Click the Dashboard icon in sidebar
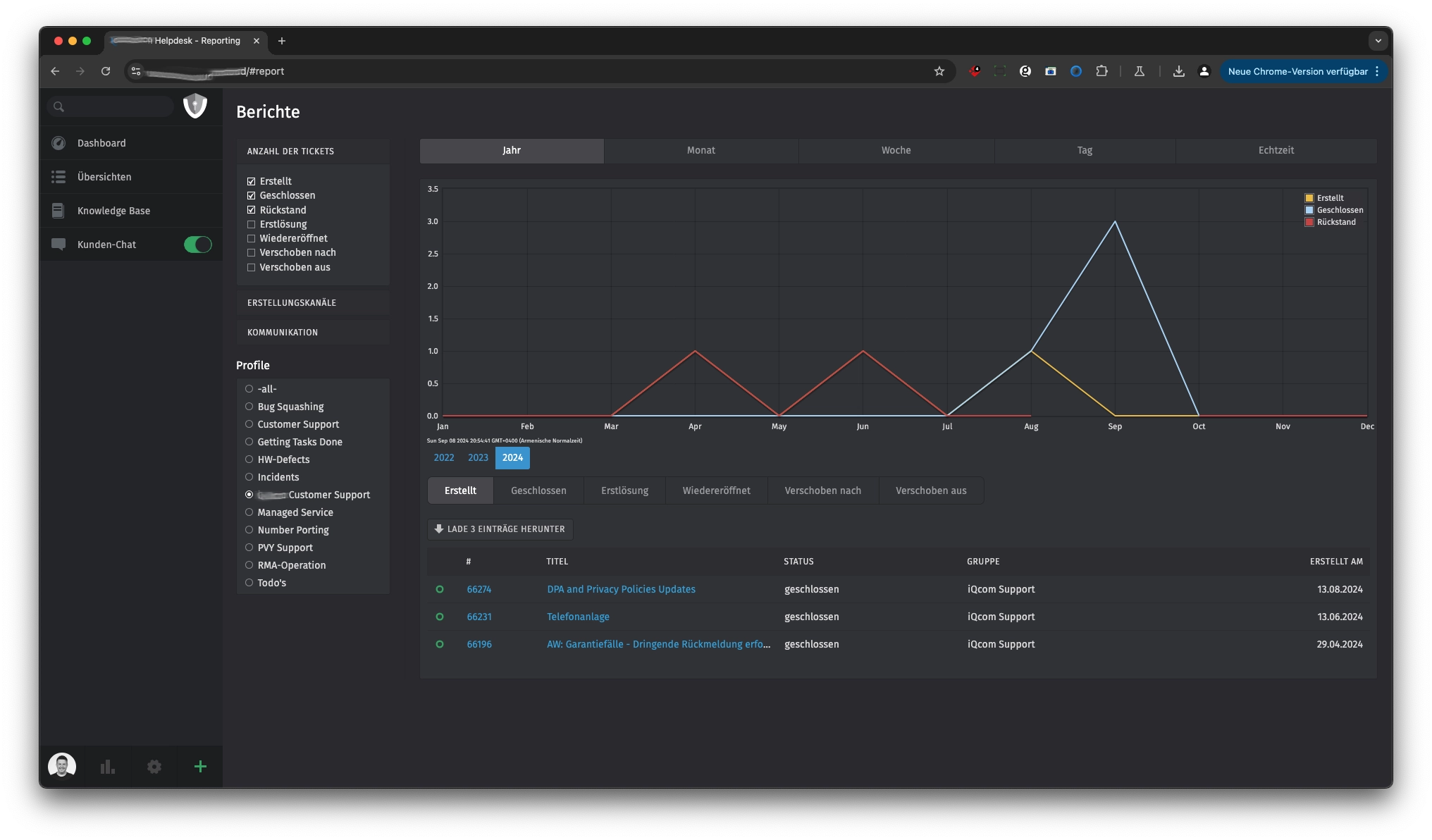 tap(58, 143)
